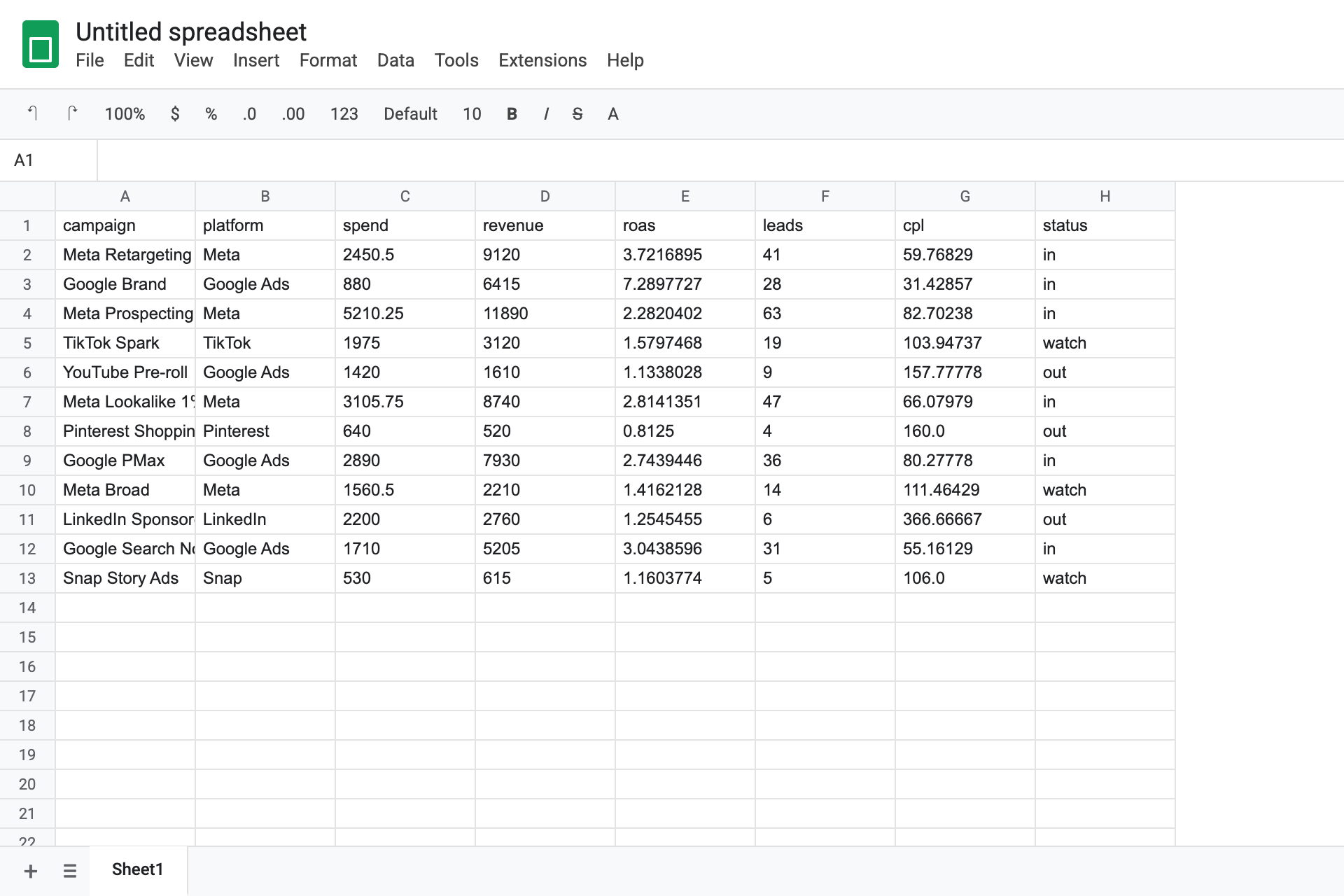Format as currency with $ icon
This screenshot has width=1344, height=896.
tap(175, 113)
